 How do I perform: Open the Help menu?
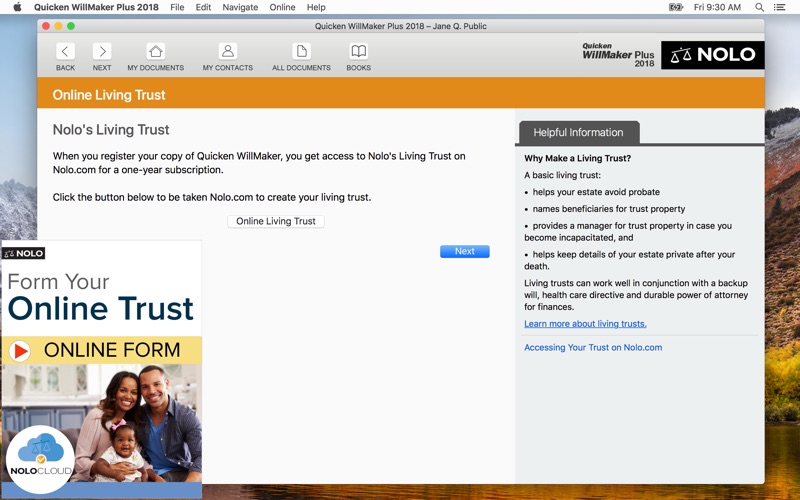[316, 7]
